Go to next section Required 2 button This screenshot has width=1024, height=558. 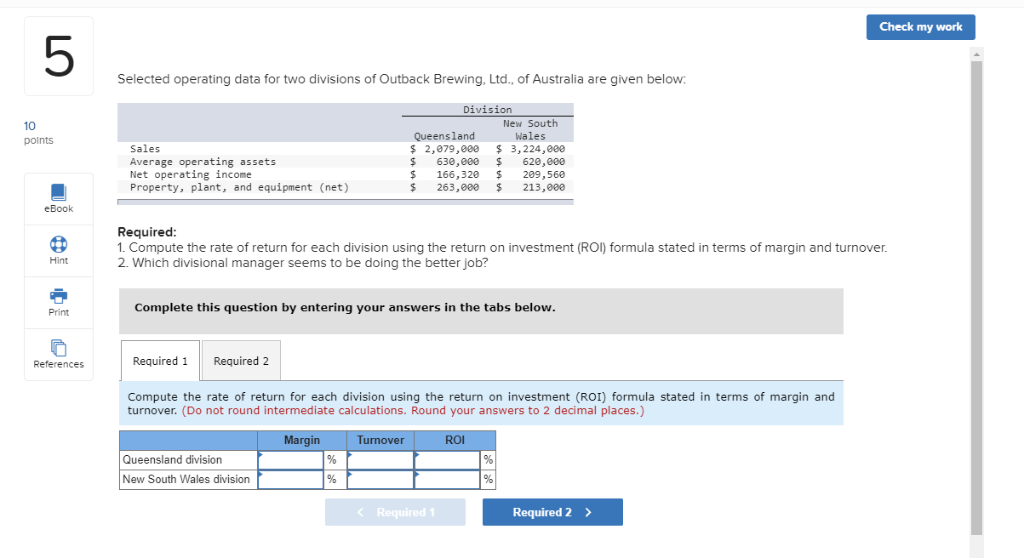click(552, 512)
